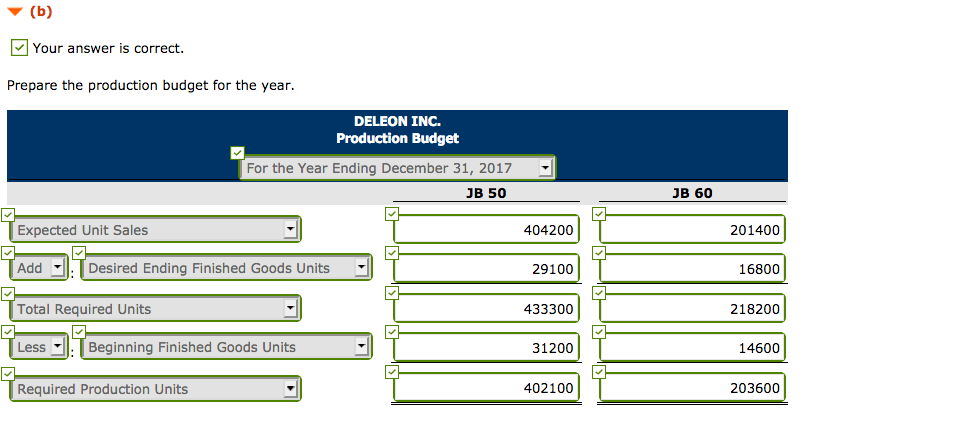Viewport: 958px width, 421px height.
Task: Select the JB 50 field showing 29100
Action: click(x=486, y=268)
